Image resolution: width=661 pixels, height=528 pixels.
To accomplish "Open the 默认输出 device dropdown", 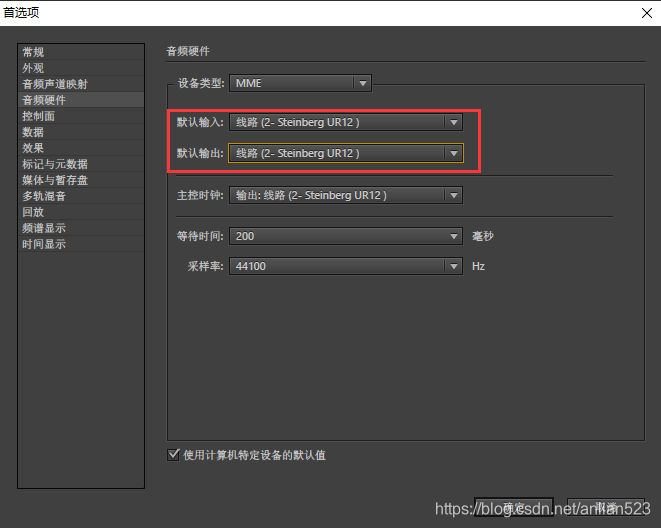I will coord(346,153).
